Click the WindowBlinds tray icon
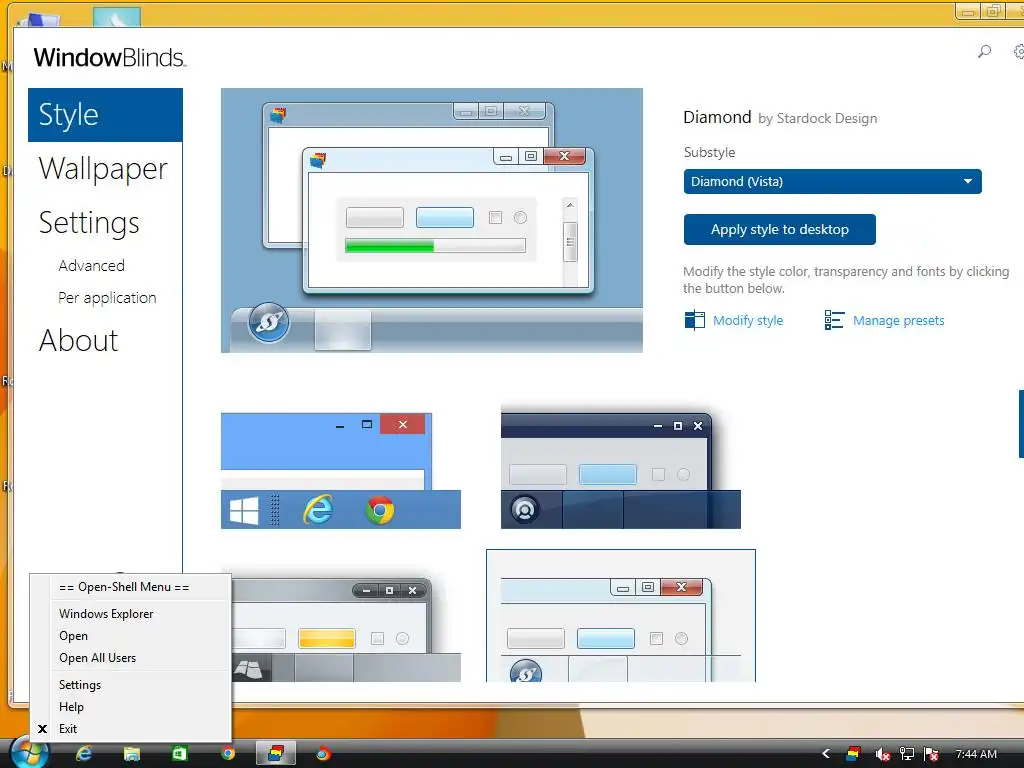 tap(853, 754)
